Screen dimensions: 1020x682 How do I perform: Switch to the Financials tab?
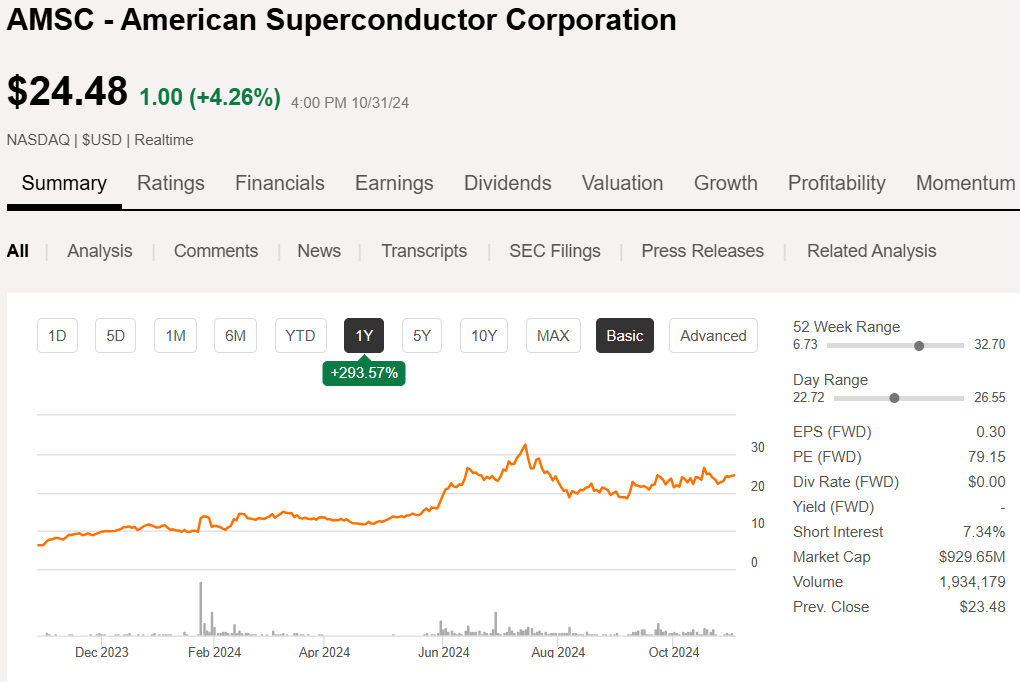point(279,183)
